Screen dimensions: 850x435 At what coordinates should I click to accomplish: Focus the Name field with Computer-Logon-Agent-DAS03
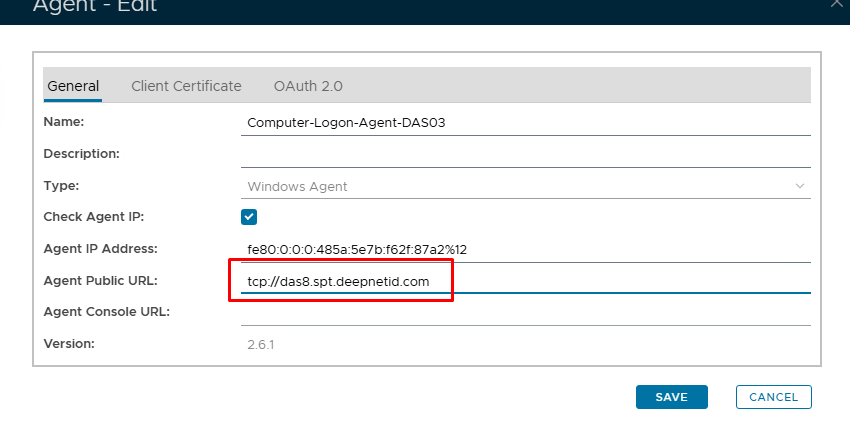(525, 122)
